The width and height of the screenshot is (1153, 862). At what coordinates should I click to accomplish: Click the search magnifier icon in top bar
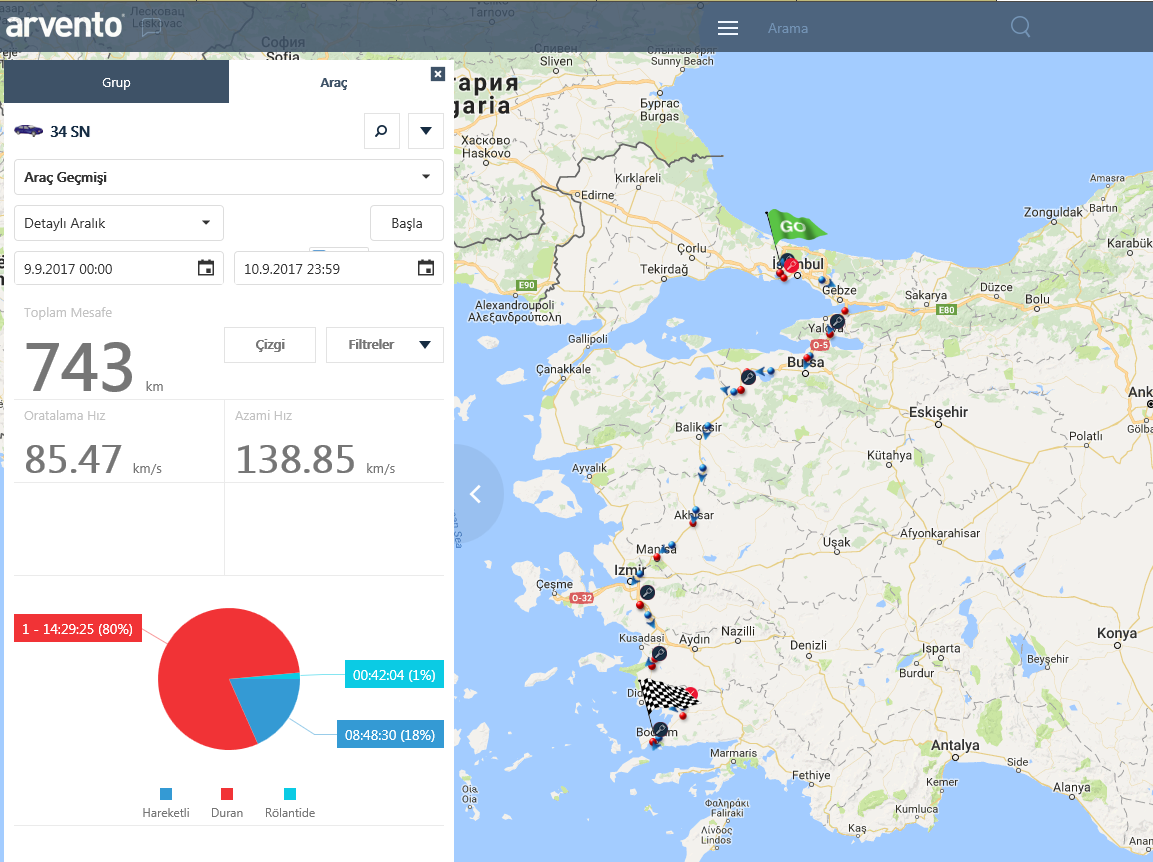tap(1020, 27)
